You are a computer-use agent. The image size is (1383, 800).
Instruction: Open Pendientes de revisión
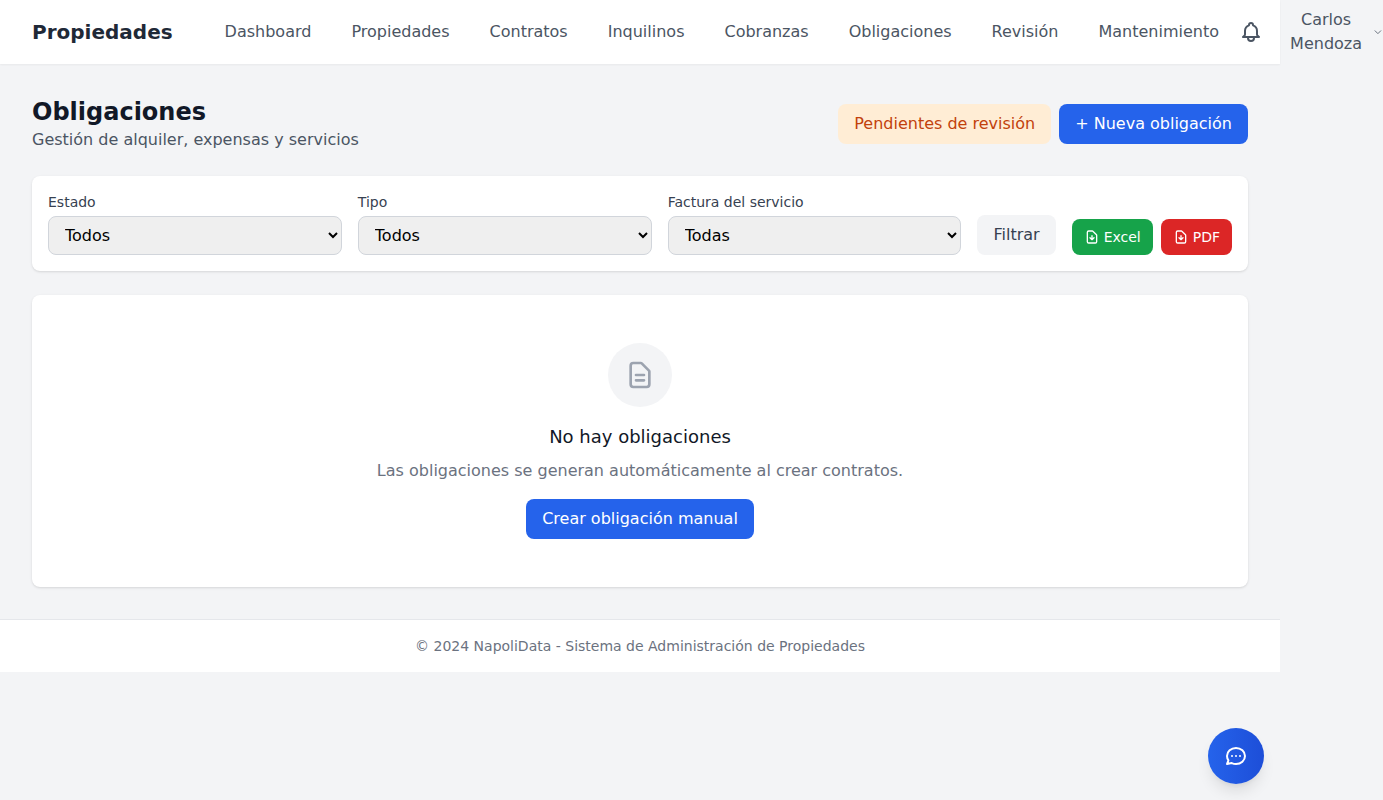943,123
